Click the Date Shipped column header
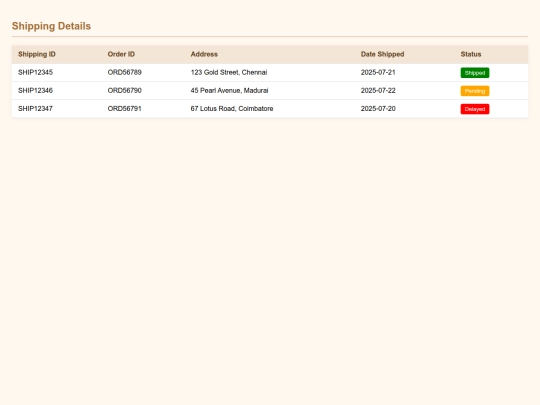 pos(382,54)
